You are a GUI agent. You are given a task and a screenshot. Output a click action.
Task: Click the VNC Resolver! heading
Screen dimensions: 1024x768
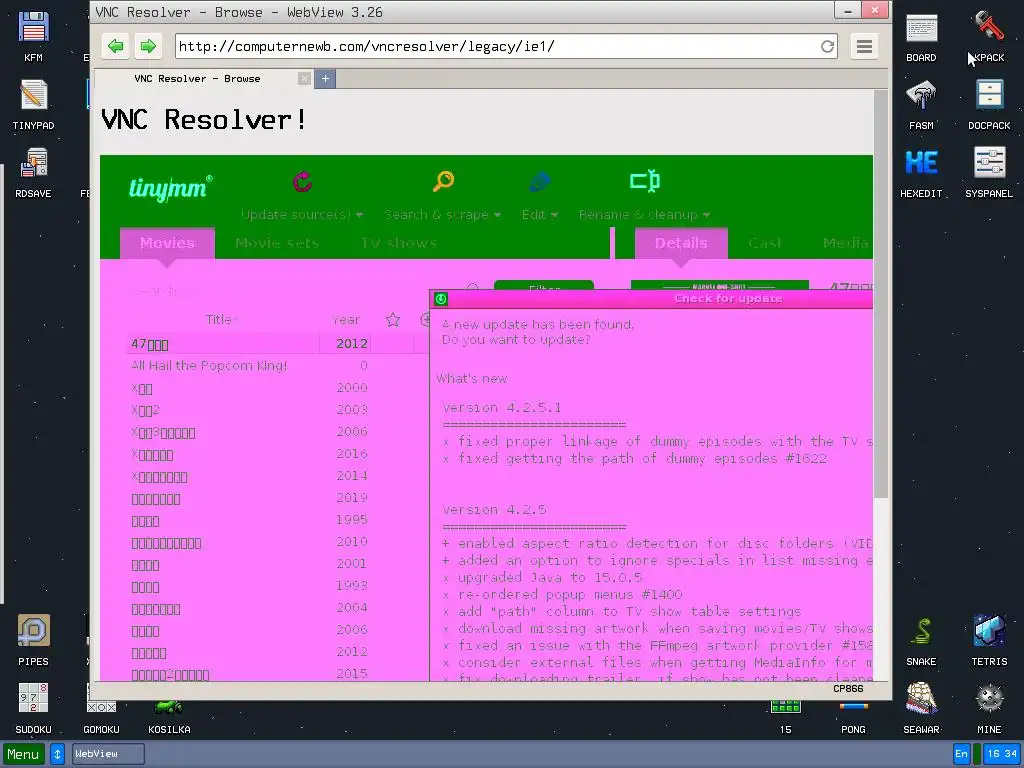click(204, 120)
